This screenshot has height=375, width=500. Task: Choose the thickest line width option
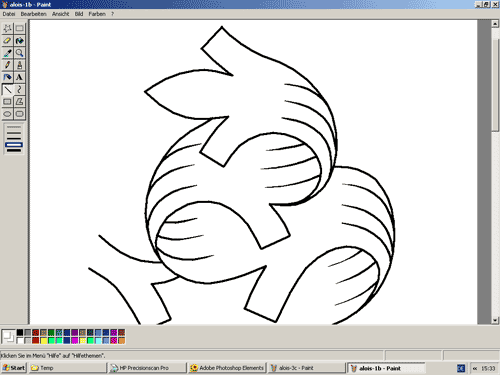tap(14, 151)
